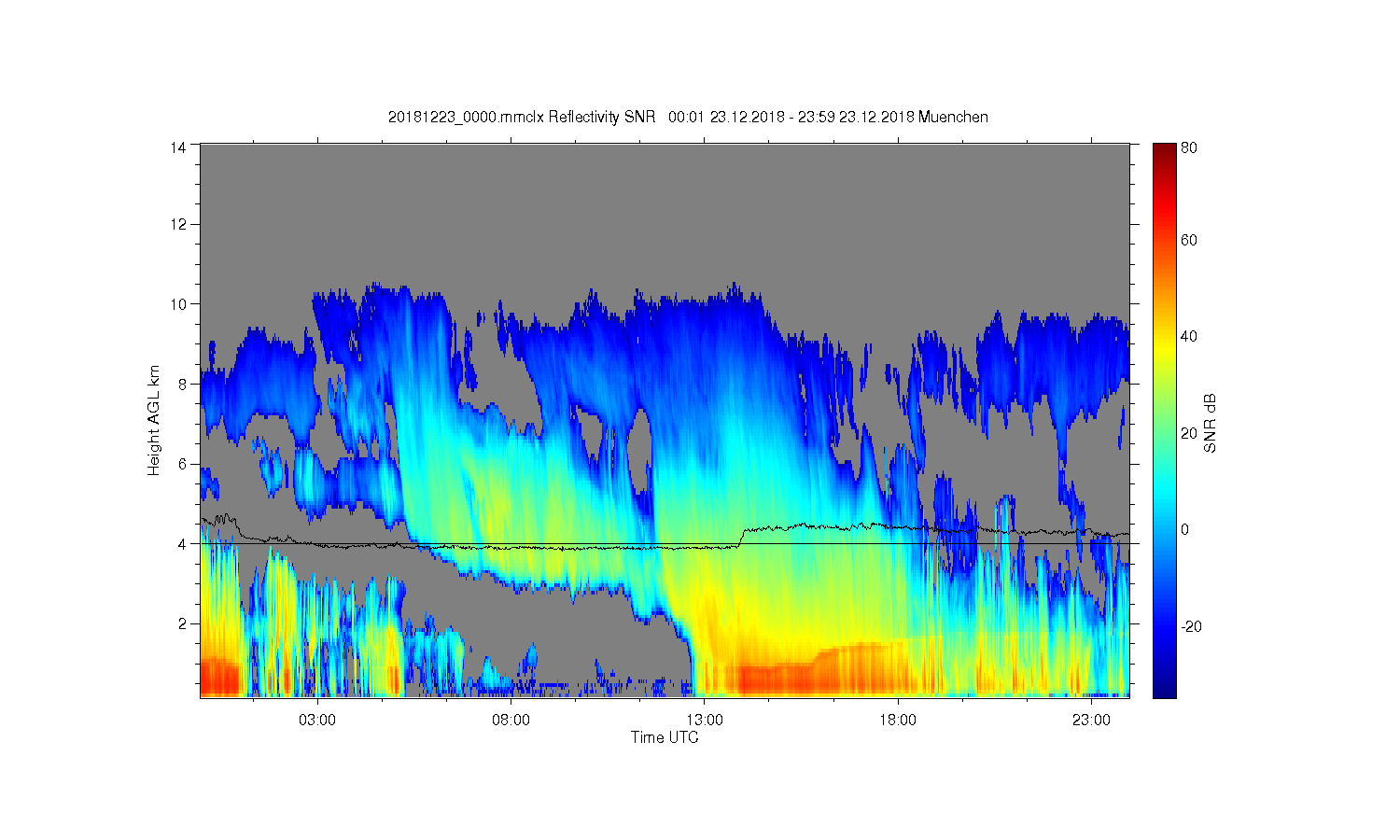Click the height tick label 12
This screenshot has width=1400, height=840.
[178, 224]
